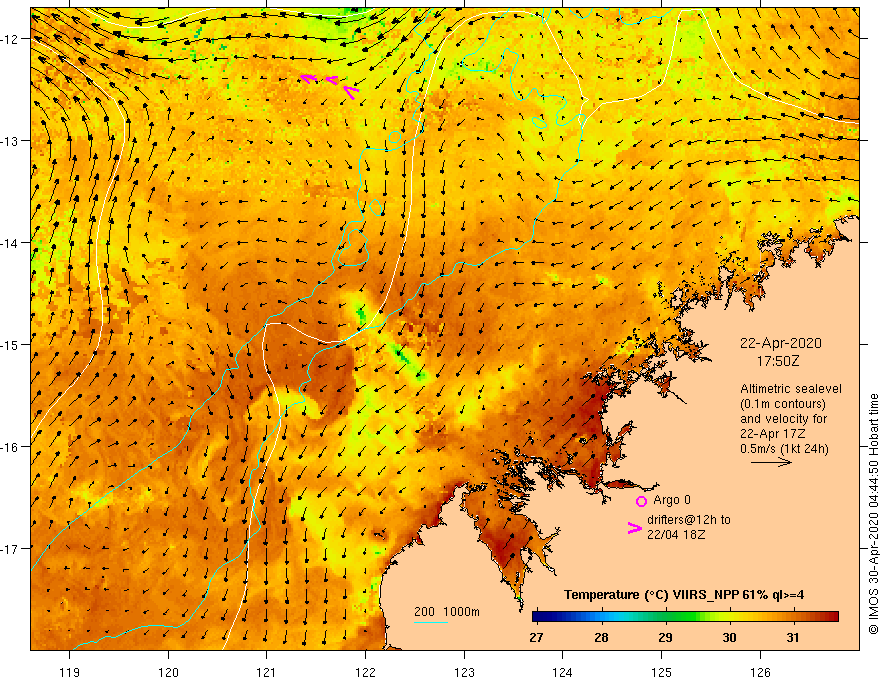The width and height of the screenshot is (880, 680).
Task: Select the date text 22-Apr-2020
Action: click(x=780, y=343)
